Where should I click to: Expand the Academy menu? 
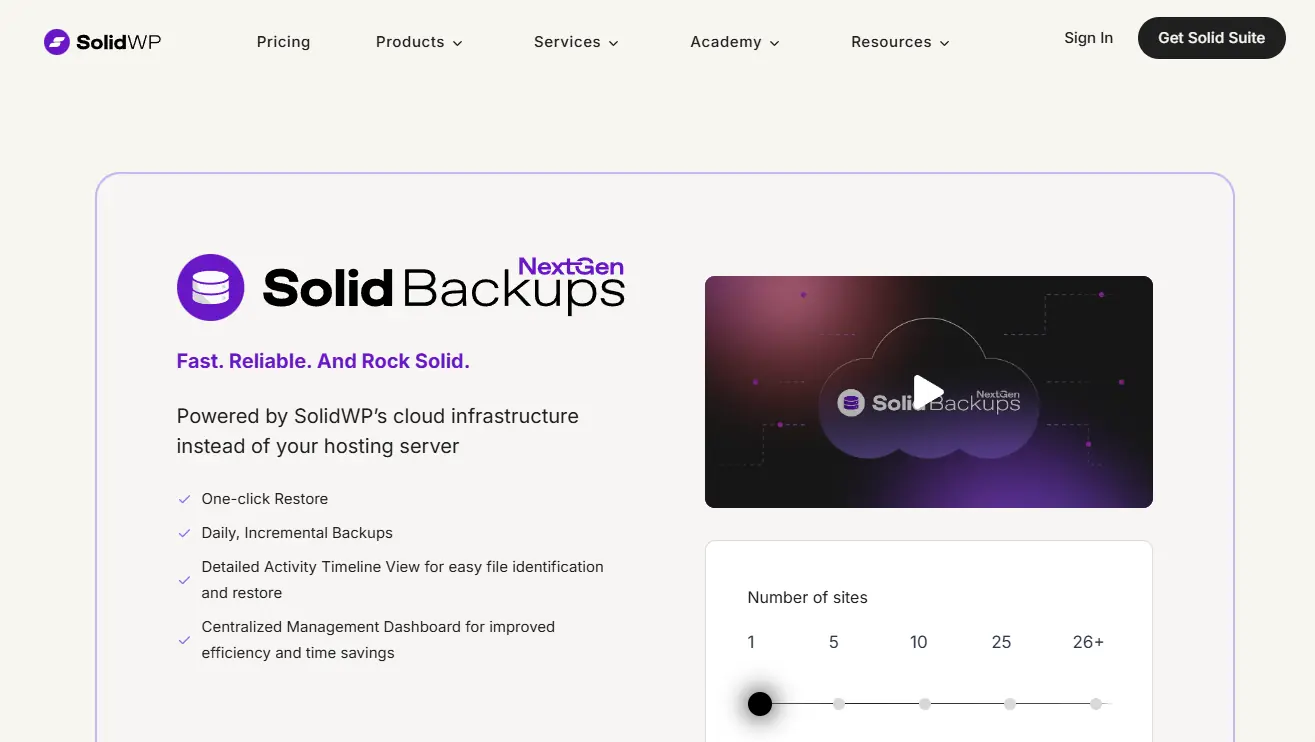[735, 42]
